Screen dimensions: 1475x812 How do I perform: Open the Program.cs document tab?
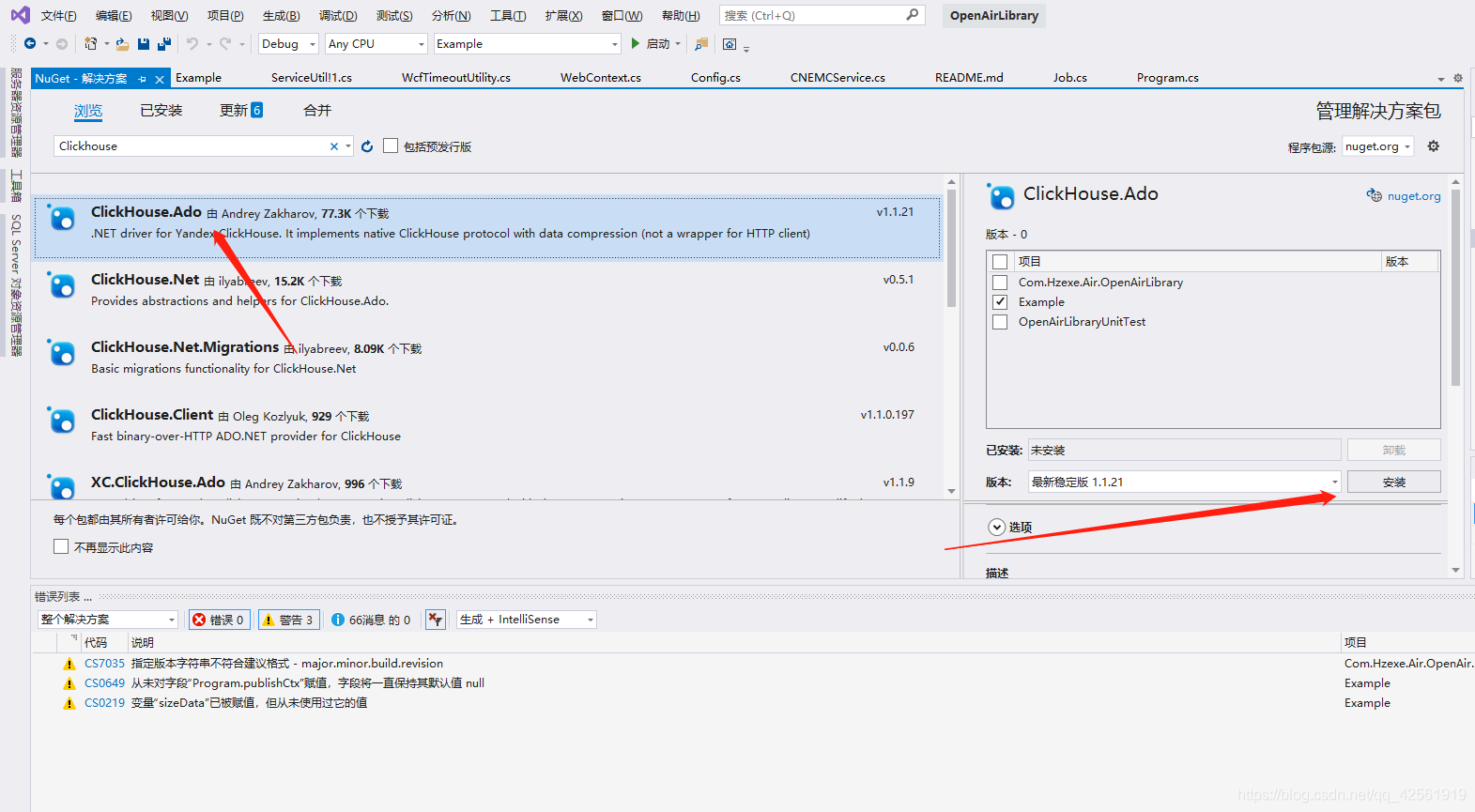click(x=1167, y=78)
